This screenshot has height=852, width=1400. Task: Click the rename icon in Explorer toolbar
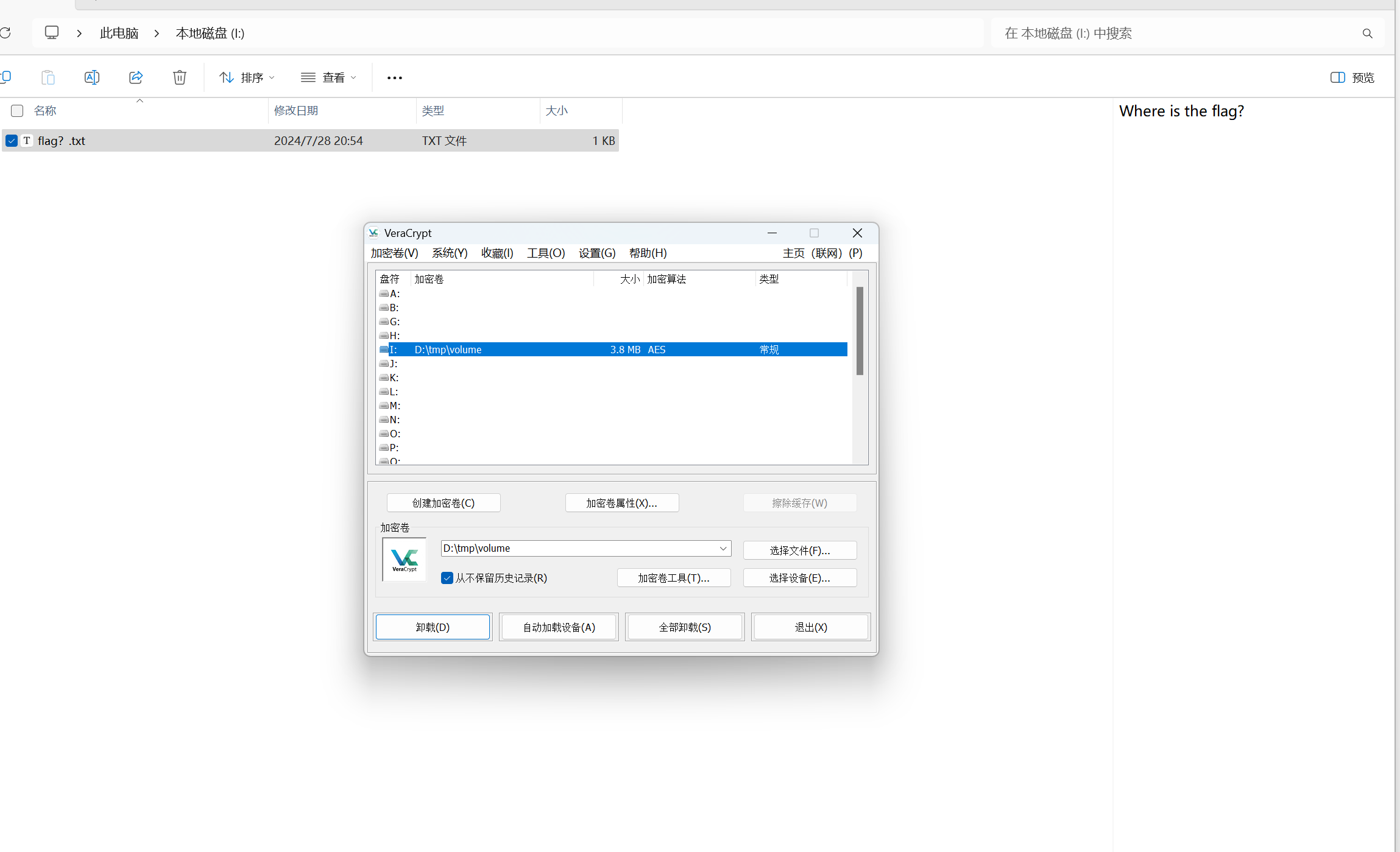92,77
